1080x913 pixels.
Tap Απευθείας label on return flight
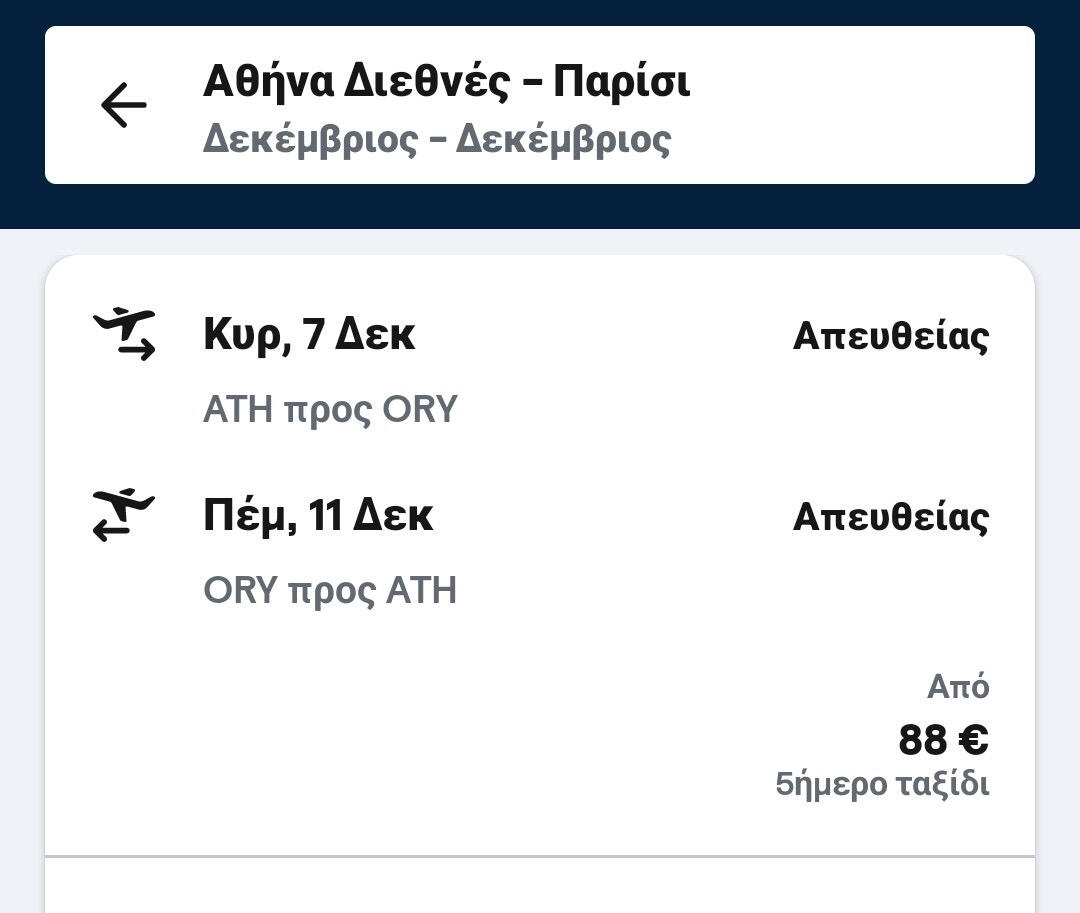coord(890,517)
